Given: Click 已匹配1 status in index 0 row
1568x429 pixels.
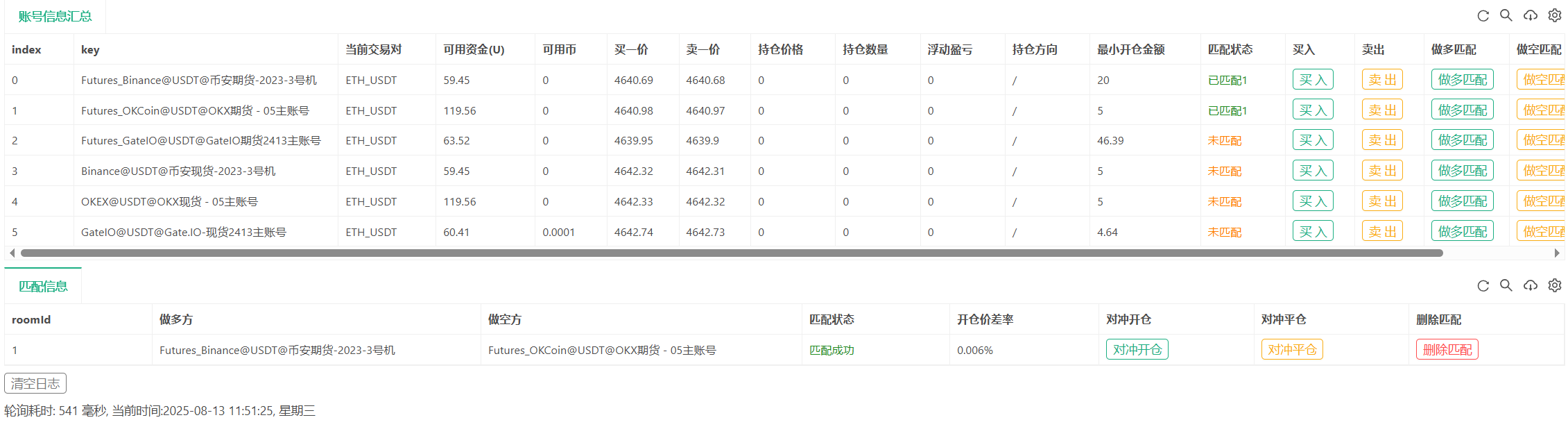Looking at the screenshot, I should coord(1227,80).
